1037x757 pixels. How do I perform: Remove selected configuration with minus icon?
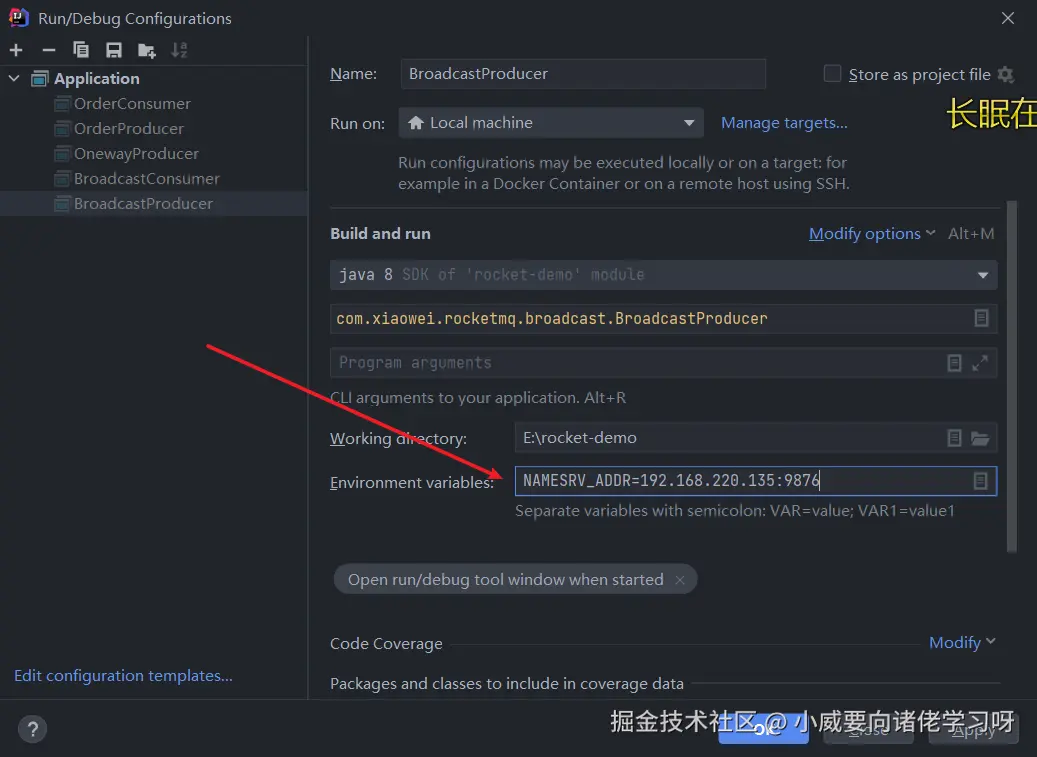tap(49, 50)
